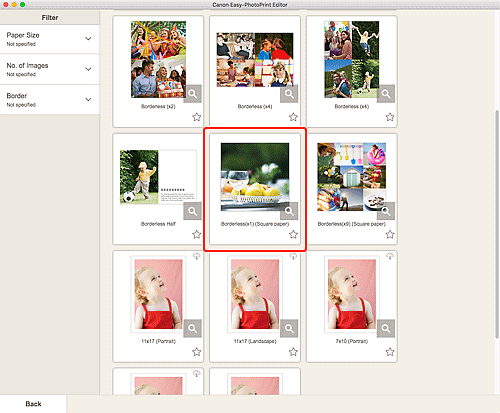The image size is (500, 413).
Task: Expand the Paper Size filter
Action: click(50, 39)
